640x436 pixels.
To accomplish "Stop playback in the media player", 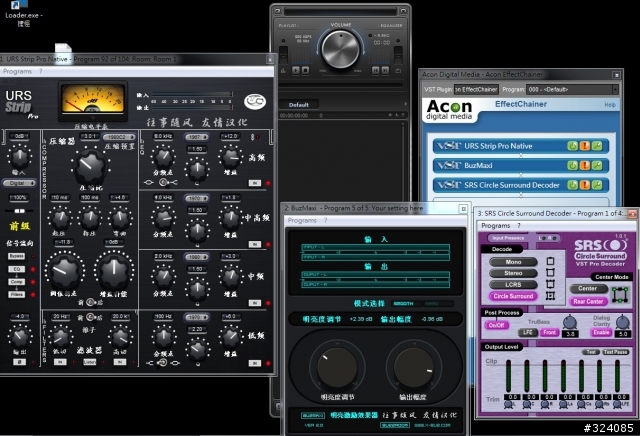I will (x=305, y=70).
